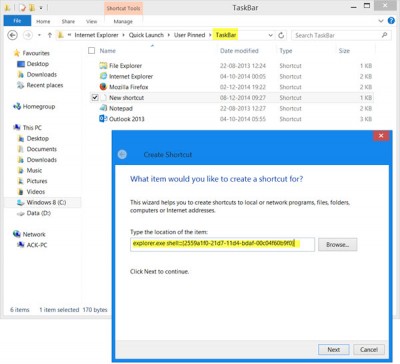Image resolution: width=400 pixels, height=364 pixels.
Task: Click the Browse... button
Action: point(337,244)
